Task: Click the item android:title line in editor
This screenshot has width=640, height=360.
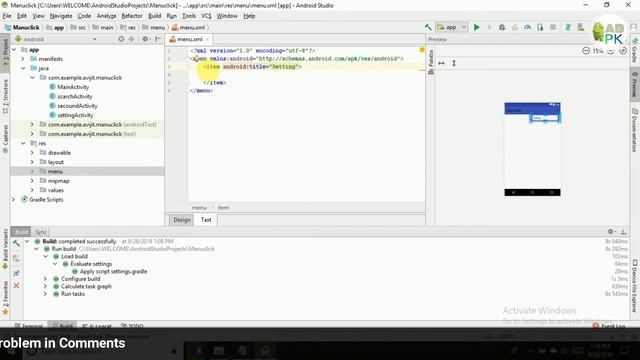Action: point(252,67)
